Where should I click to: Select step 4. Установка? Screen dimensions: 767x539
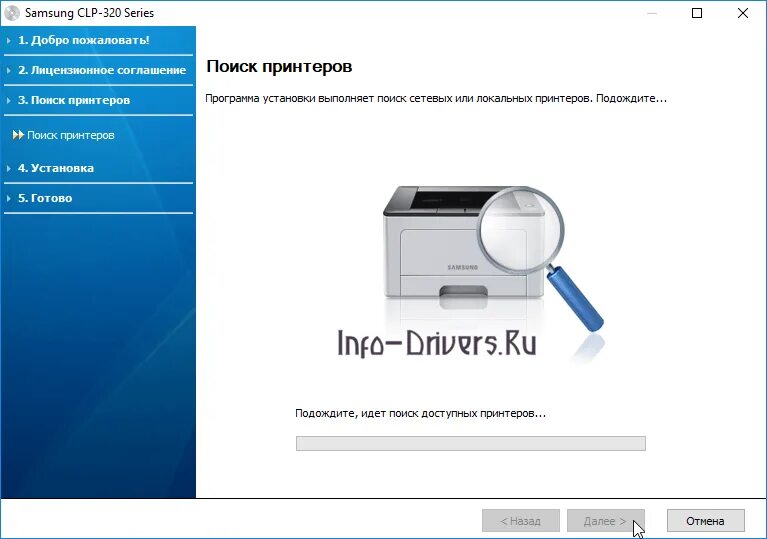(x=56, y=168)
